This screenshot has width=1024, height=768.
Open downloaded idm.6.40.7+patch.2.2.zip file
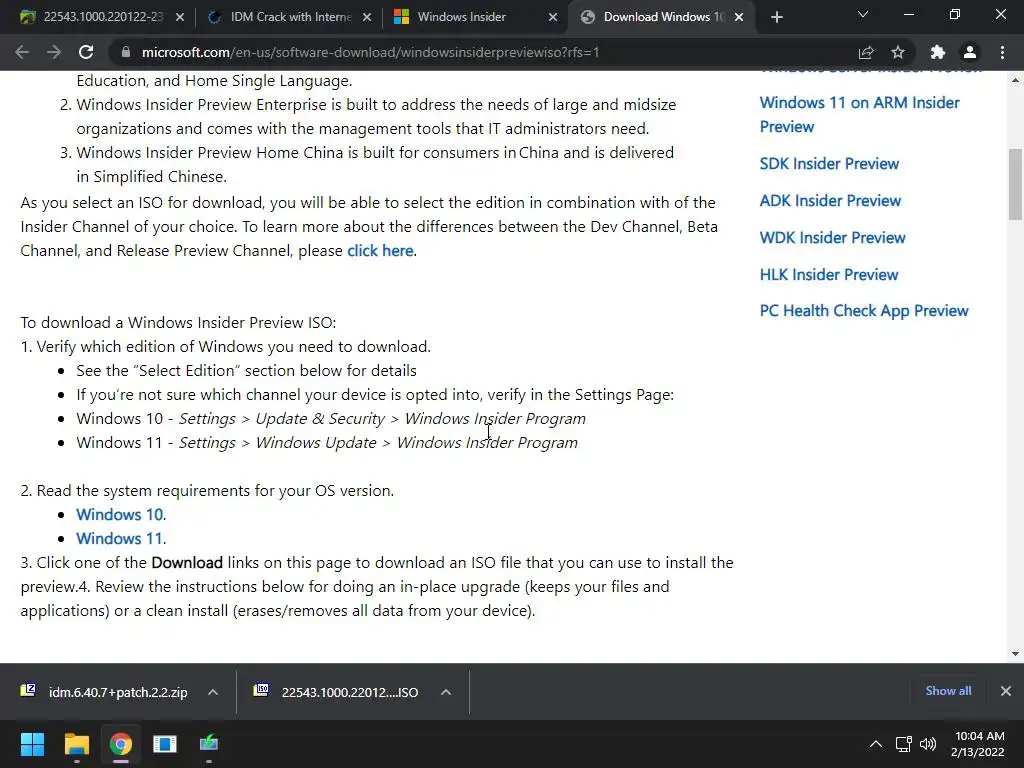pyautogui.click(x=118, y=692)
